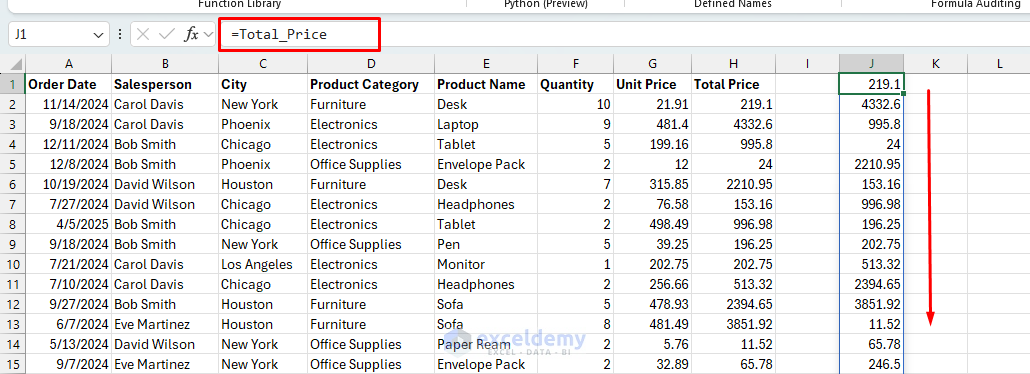Select row 15 header

click(12, 364)
